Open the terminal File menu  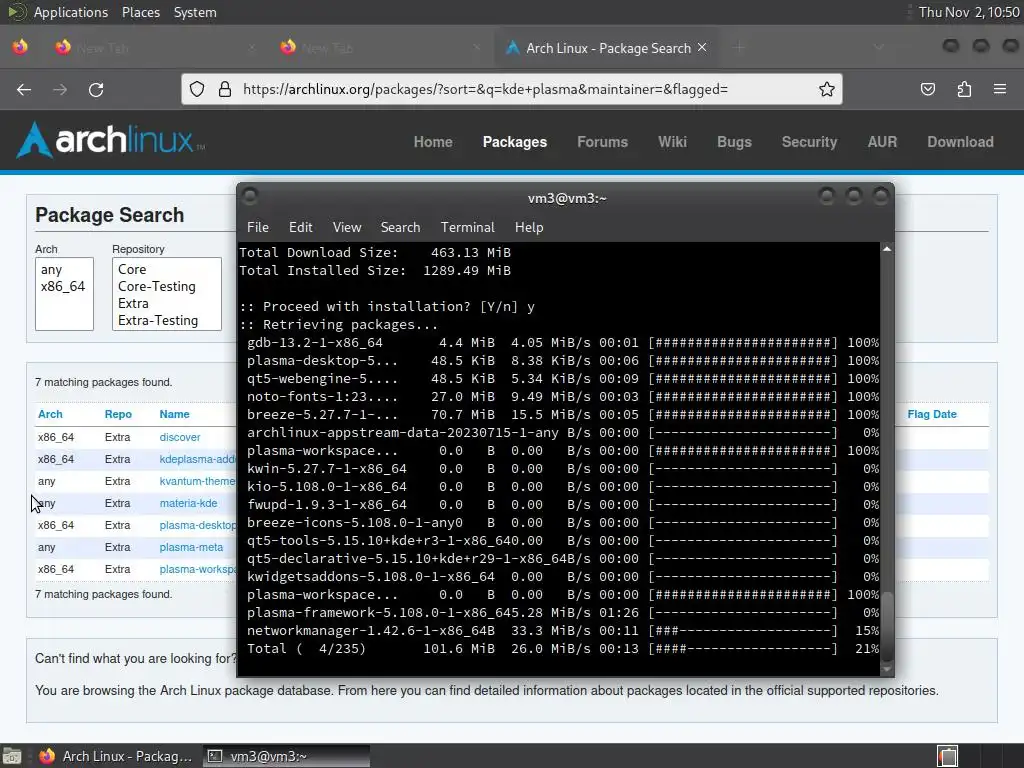click(257, 227)
